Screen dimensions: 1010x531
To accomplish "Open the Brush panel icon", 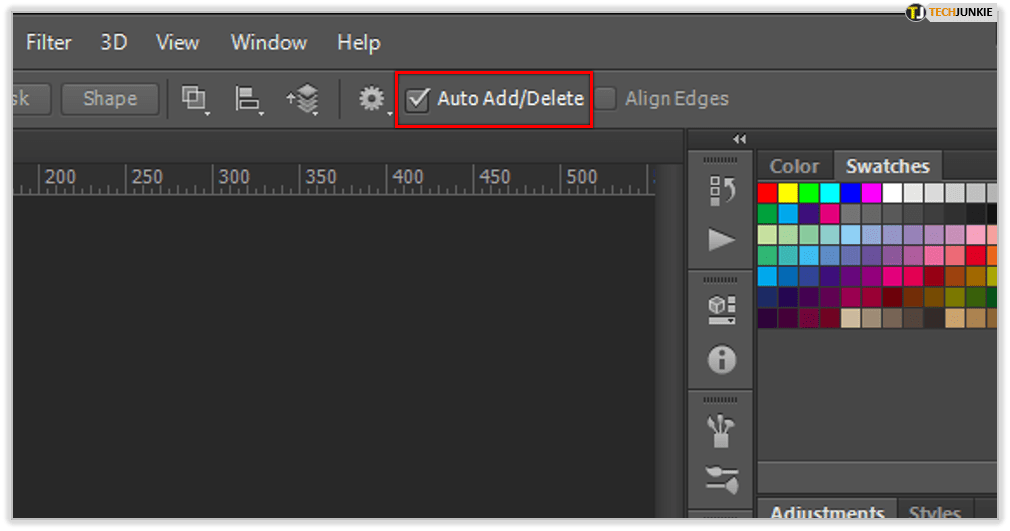I will coord(721,479).
